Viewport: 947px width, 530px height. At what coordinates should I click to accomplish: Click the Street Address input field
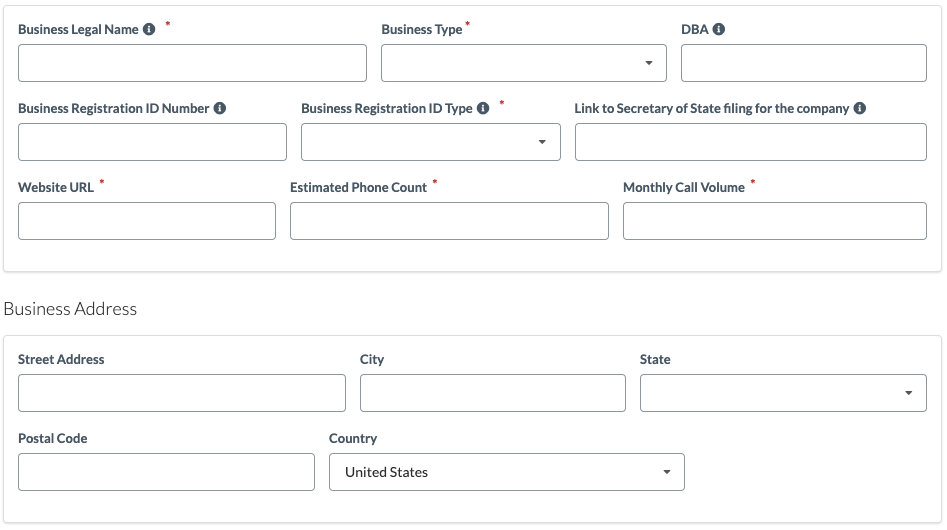click(x=182, y=393)
